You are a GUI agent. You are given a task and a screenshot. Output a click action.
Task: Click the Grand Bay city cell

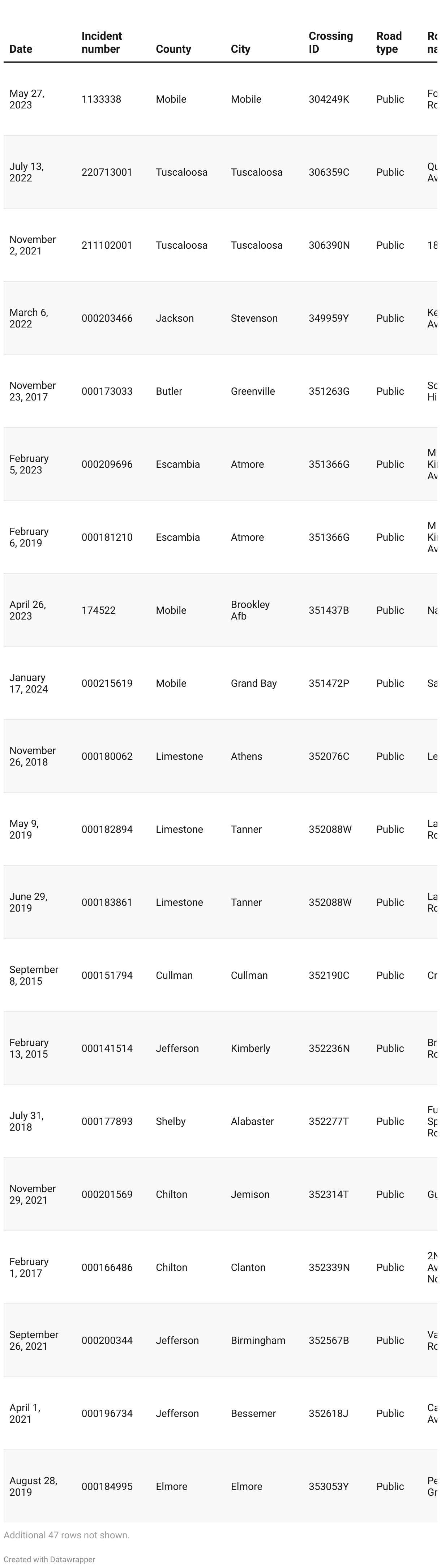253,683
